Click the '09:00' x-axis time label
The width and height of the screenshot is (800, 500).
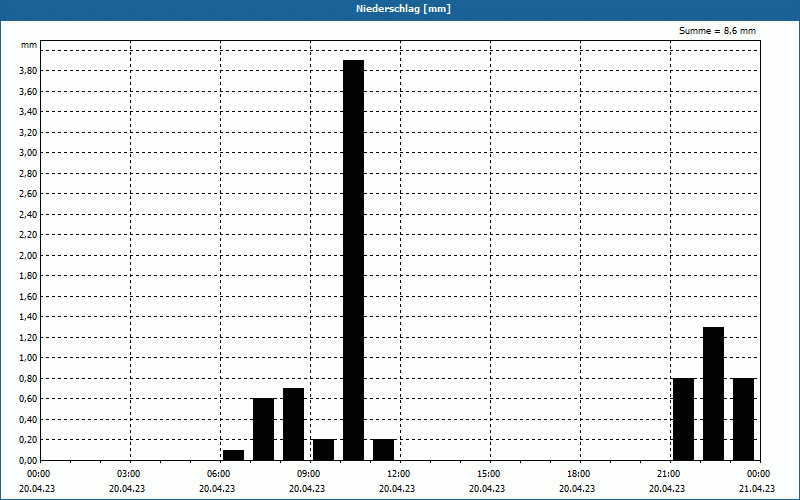(308, 474)
